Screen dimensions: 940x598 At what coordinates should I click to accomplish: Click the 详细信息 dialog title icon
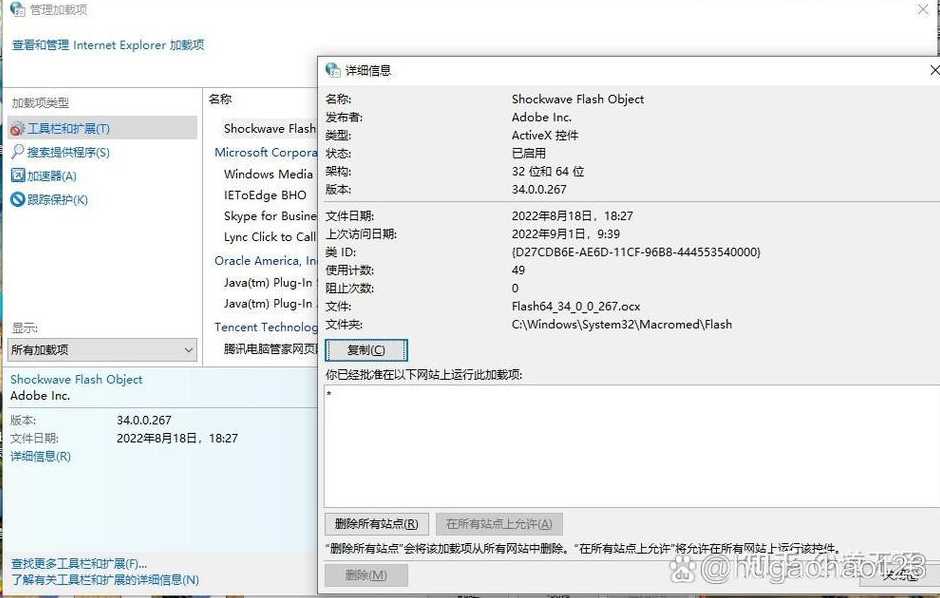pos(333,70)
